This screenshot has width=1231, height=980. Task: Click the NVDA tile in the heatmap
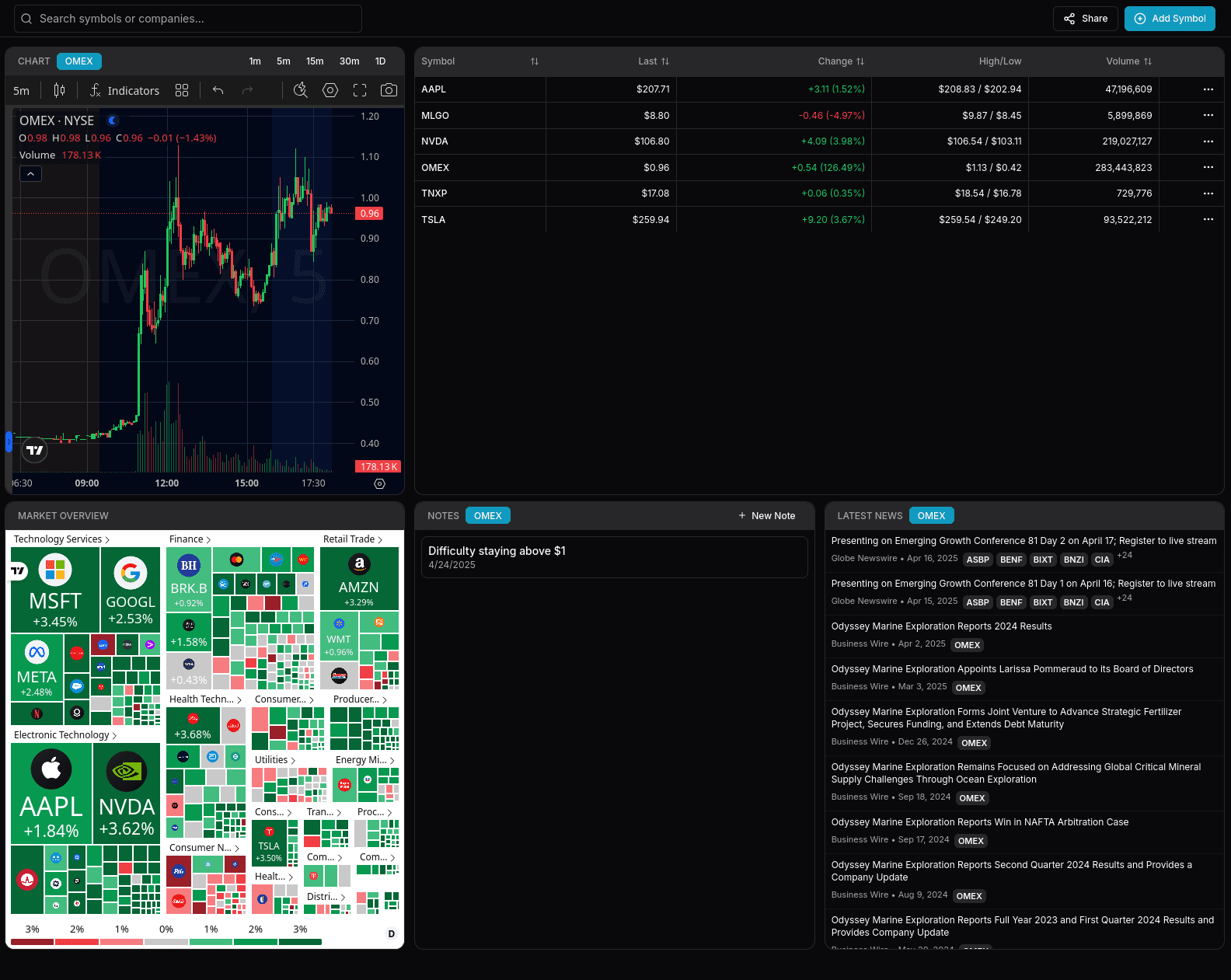pyautogui.click(x=127, y=793)
